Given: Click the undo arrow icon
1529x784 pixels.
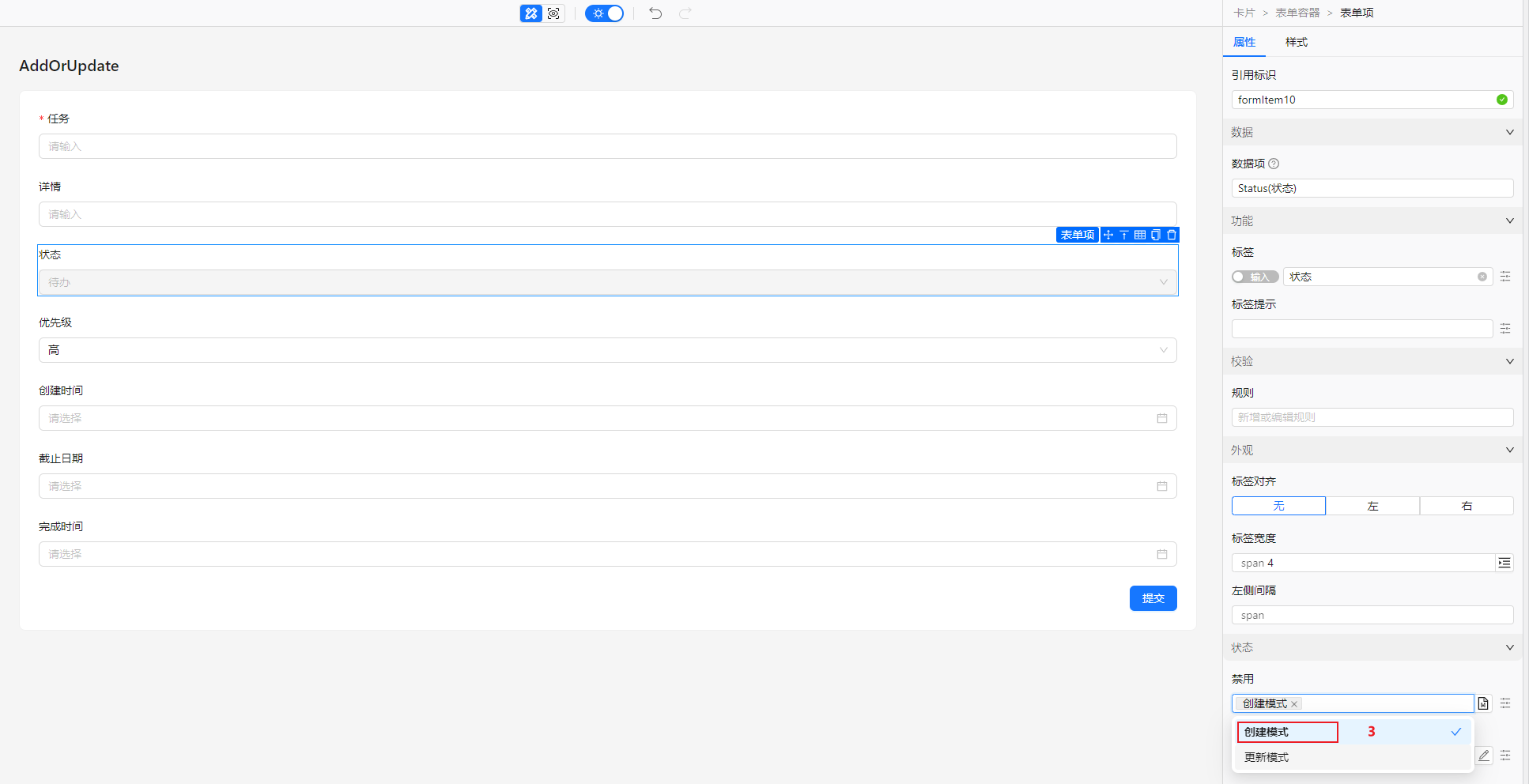Looking at the screenshot, I should click(655, 13).
